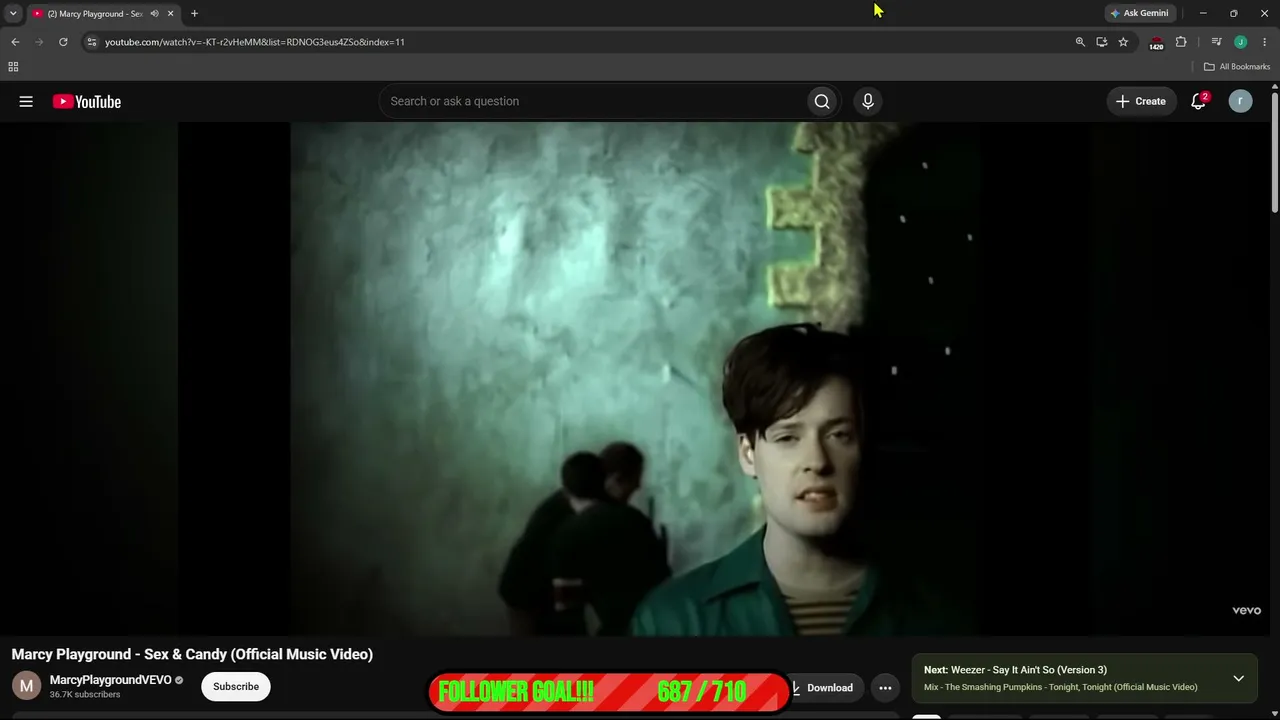Close the Marcy Playground tab

tap(171, 14)
